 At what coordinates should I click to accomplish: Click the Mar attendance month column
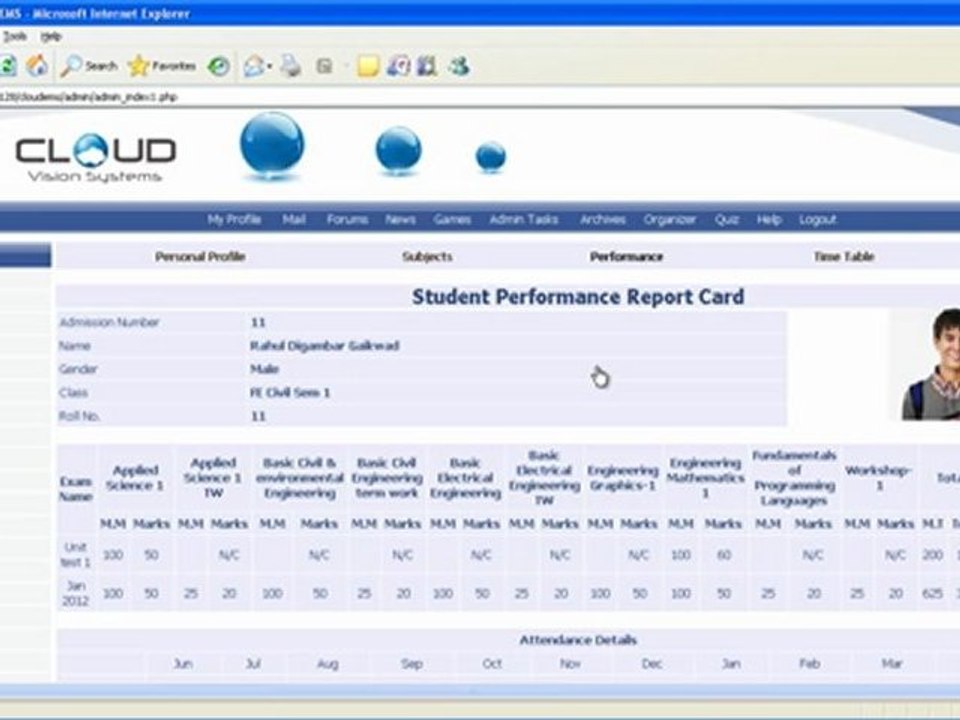click(892, 664)
